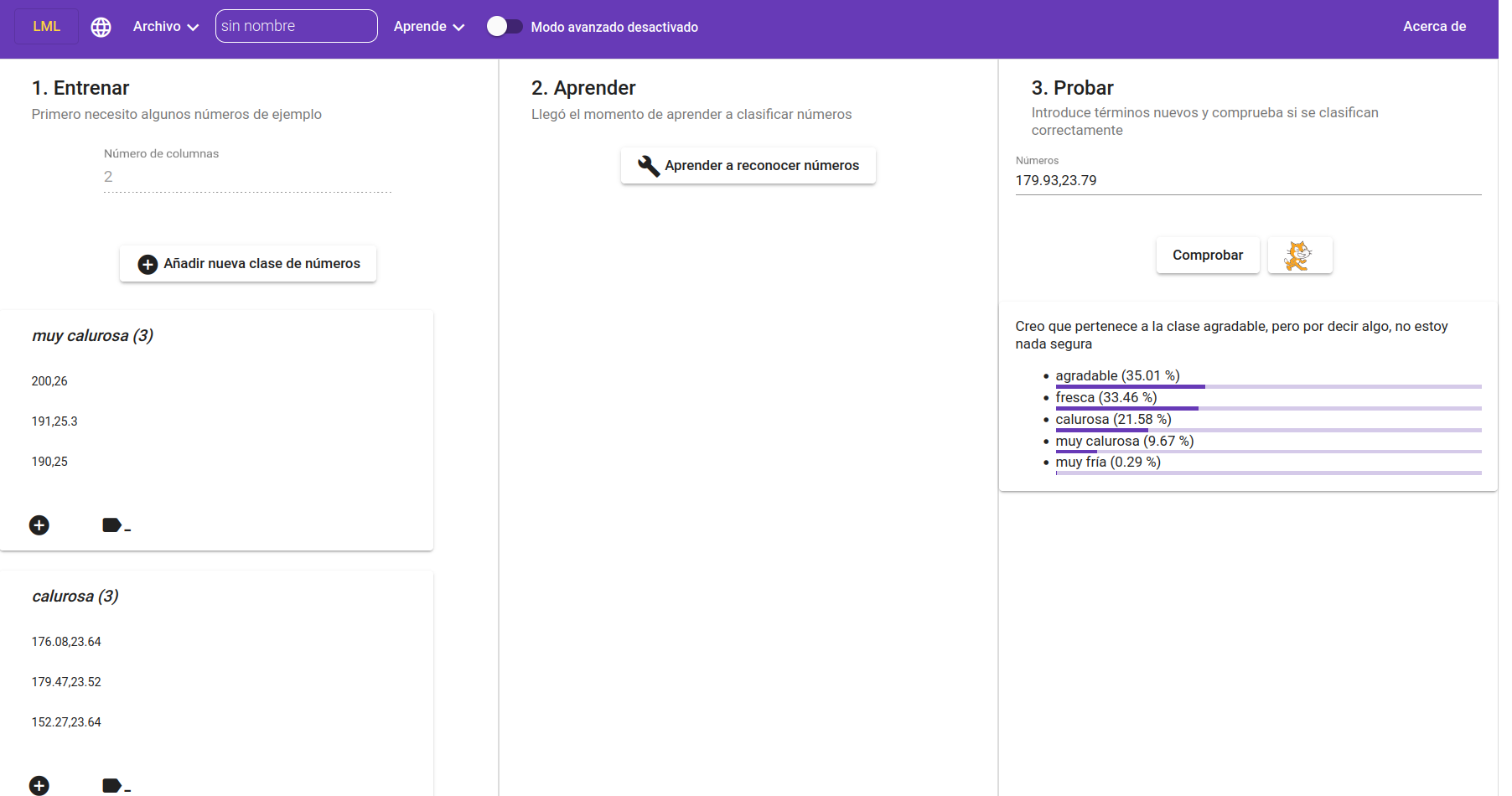Add a number to muy calurosa class
This screenshot has height=796, width=1512.
click(39, 525)
